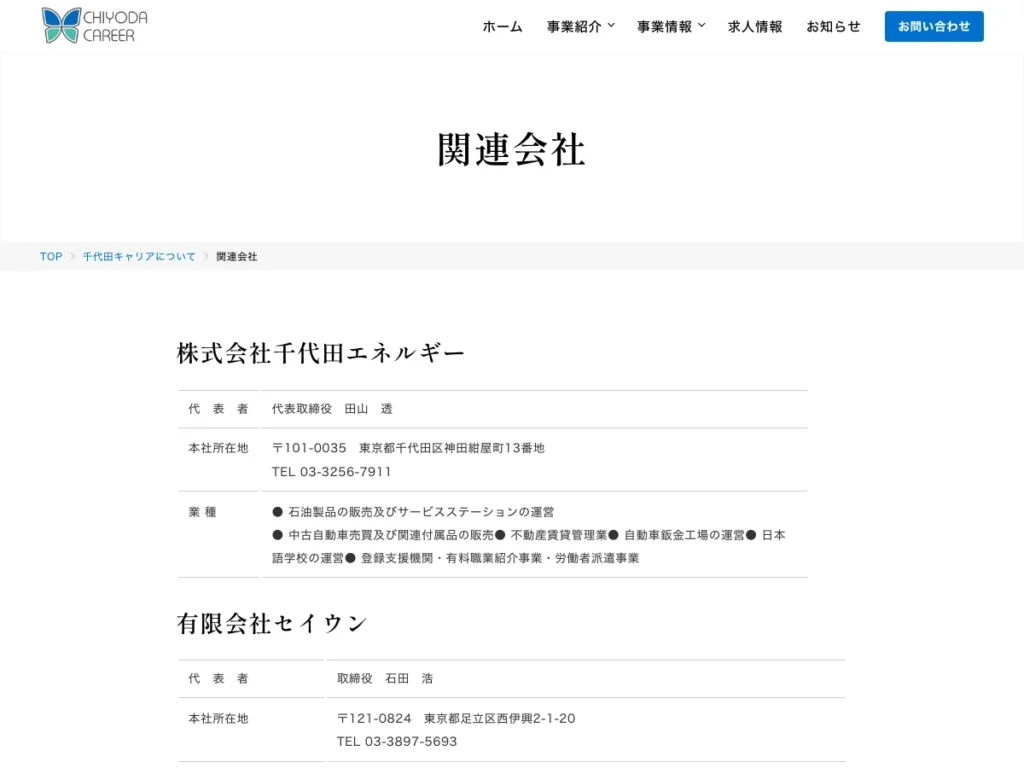Select the 業種 row label
Screen dimensions: 1024x768
202,512
